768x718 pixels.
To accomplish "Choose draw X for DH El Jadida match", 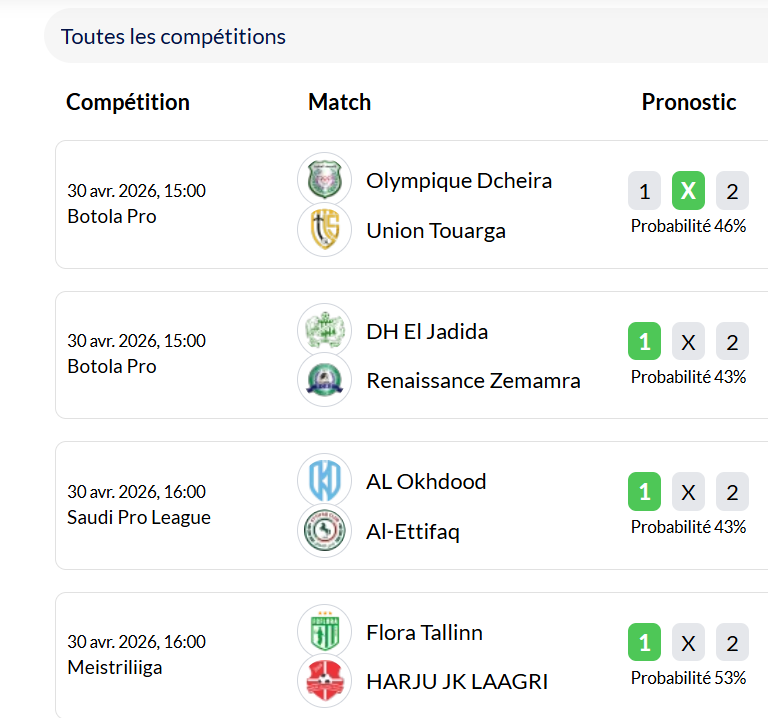I will tap(688, 342).
